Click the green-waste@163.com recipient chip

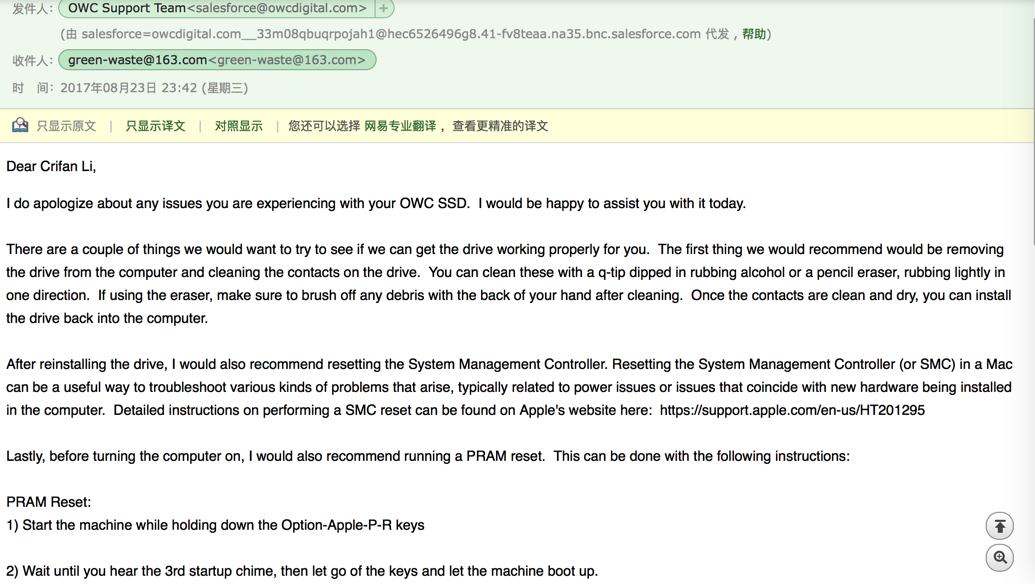pyautogui.click(x=217, y=60)
